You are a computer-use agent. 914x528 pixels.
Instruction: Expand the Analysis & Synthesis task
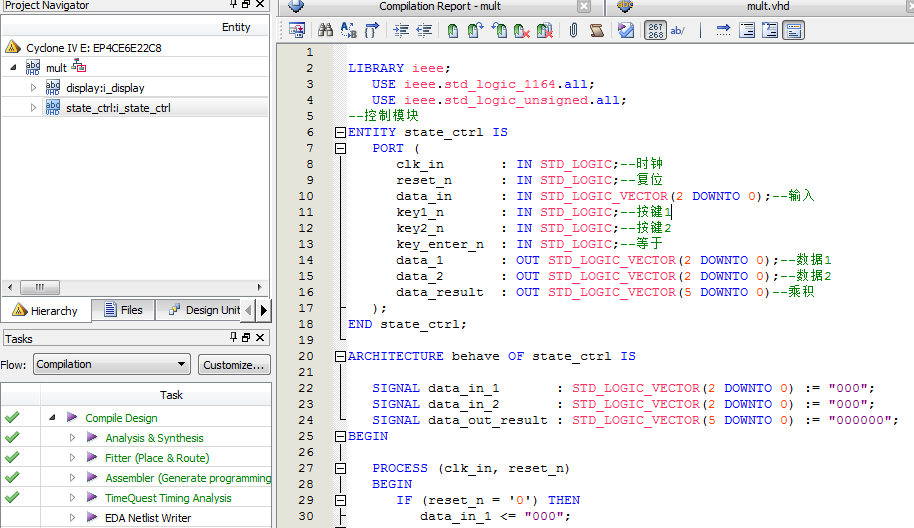pos(72,438)
